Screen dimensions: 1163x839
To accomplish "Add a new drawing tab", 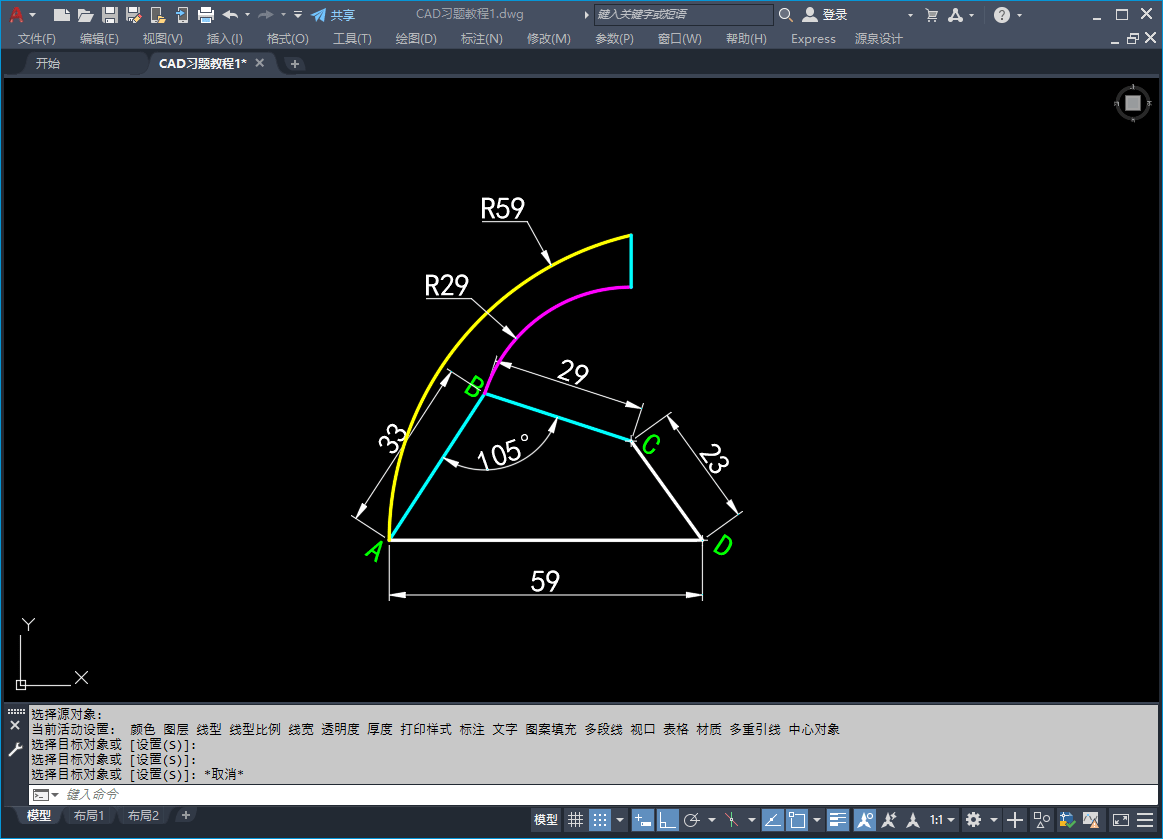I will pyautogui.click(x=294, y=64).
